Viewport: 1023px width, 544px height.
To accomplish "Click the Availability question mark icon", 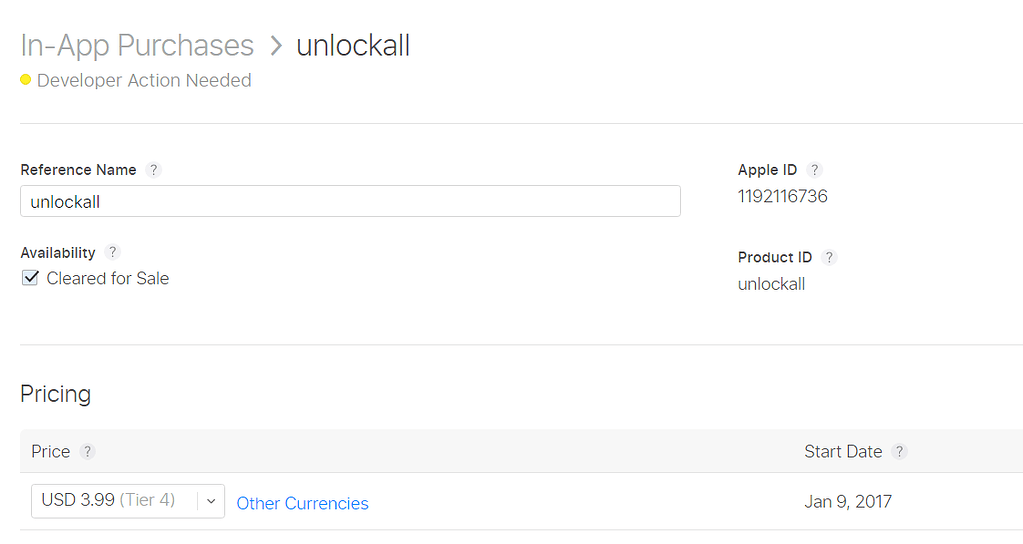I will [113, 253].
